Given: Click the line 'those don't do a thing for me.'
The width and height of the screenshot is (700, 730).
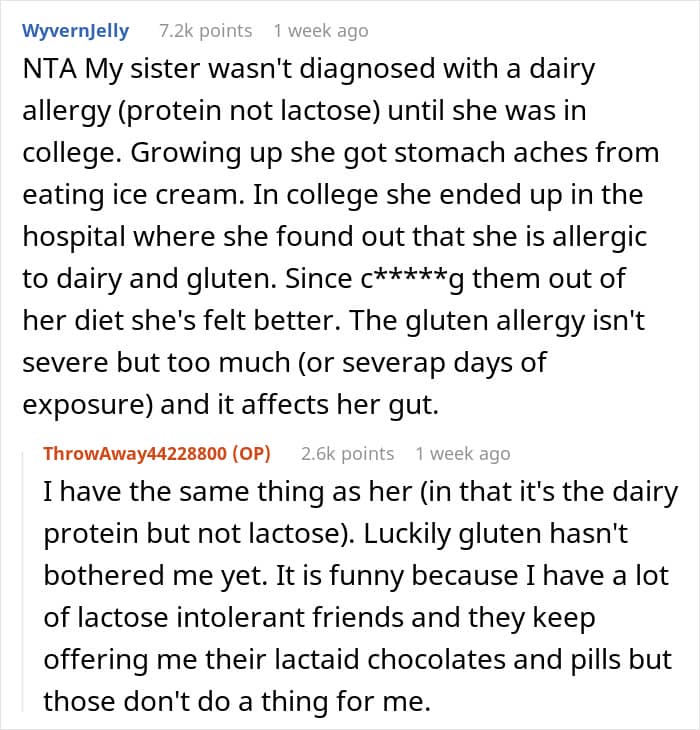Looking at the screenshot, I should (x=237, y=702).
